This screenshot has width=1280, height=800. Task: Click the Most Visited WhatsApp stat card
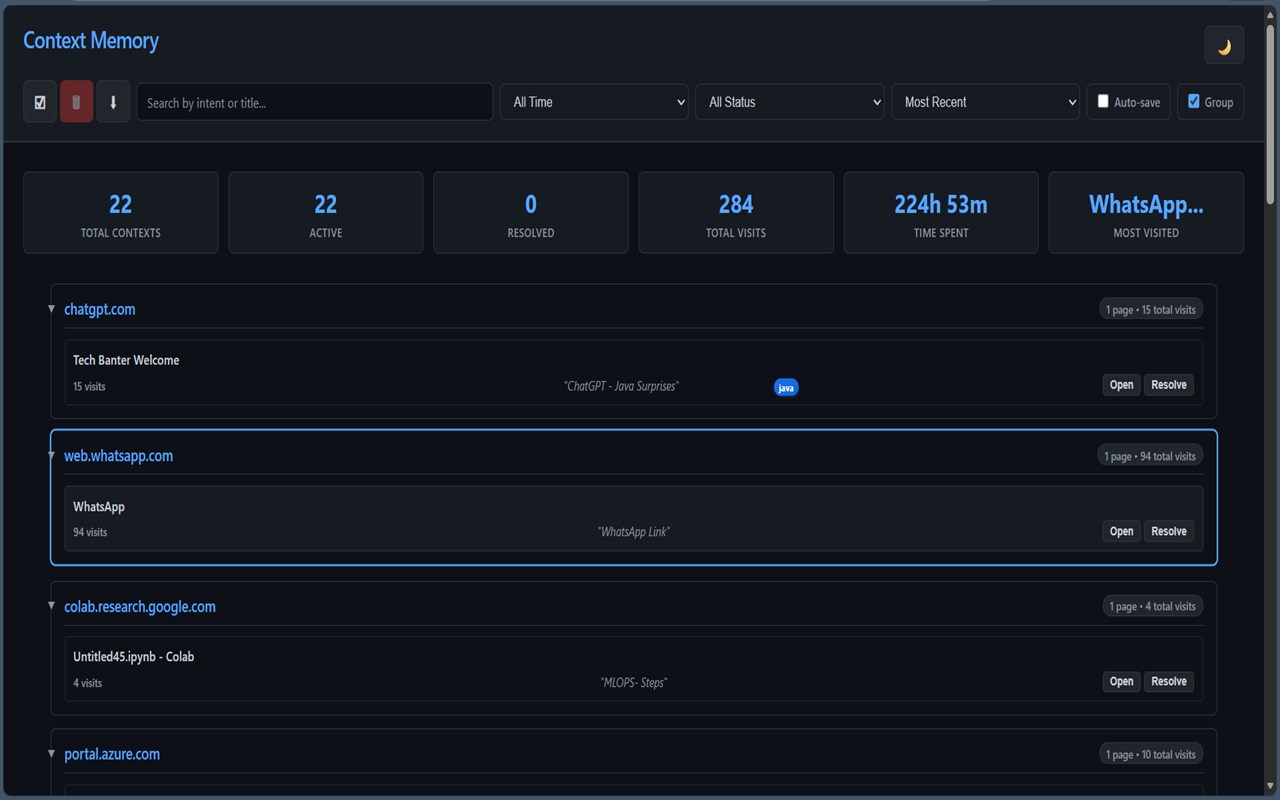pyautogui.click(x=1146, y=212)
